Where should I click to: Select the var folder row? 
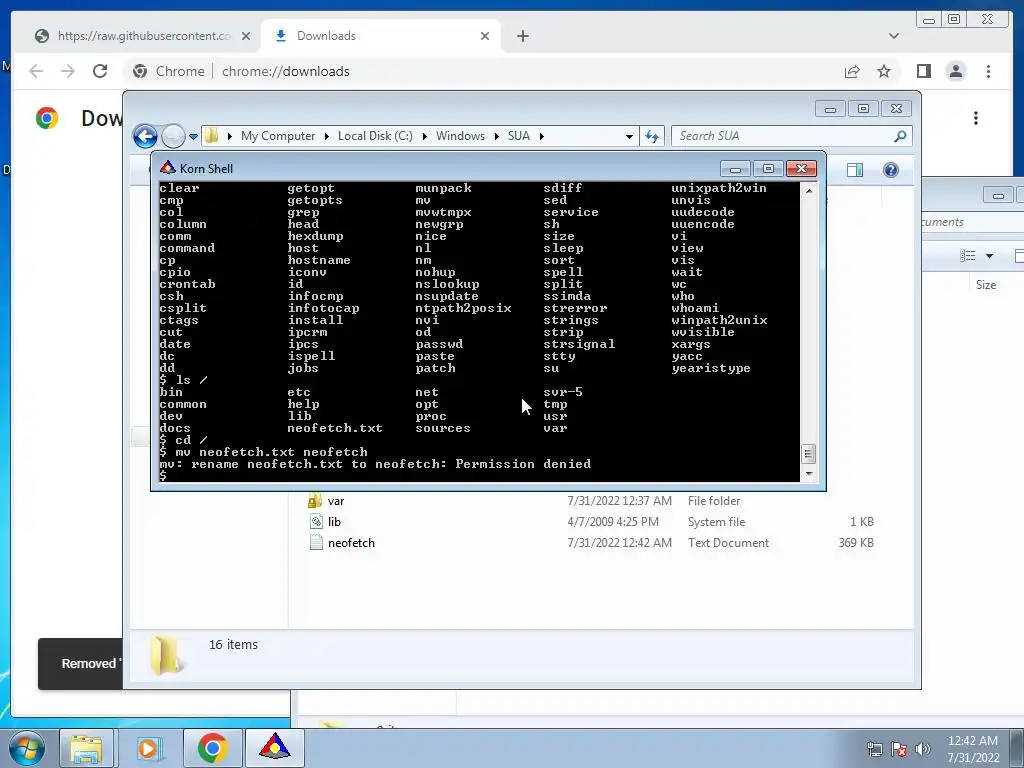pyautogui.click(x=591, y=501)
